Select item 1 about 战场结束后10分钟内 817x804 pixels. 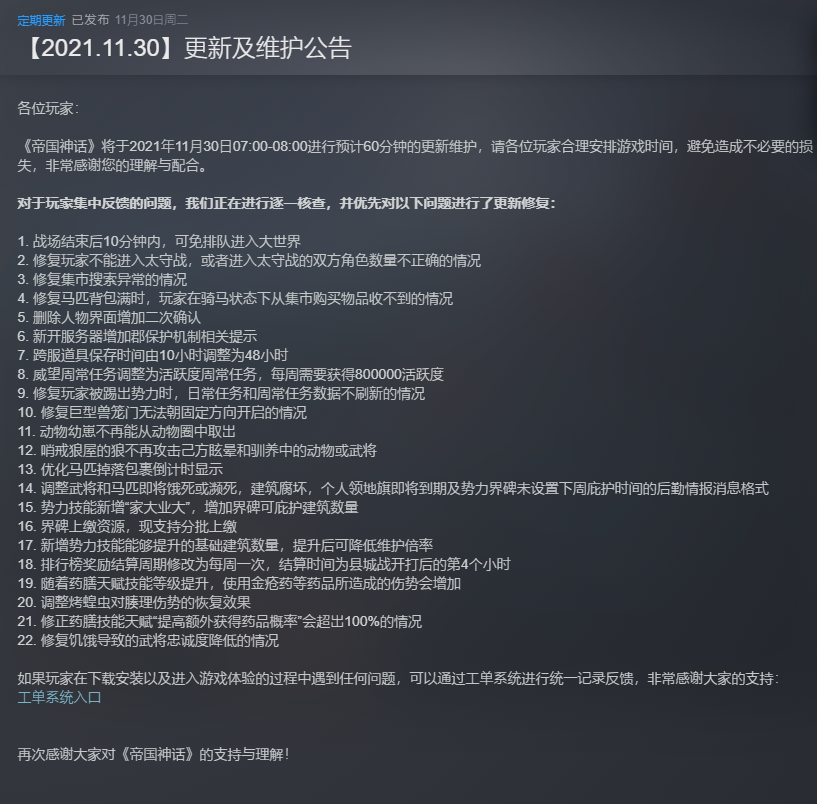(159, 241)
